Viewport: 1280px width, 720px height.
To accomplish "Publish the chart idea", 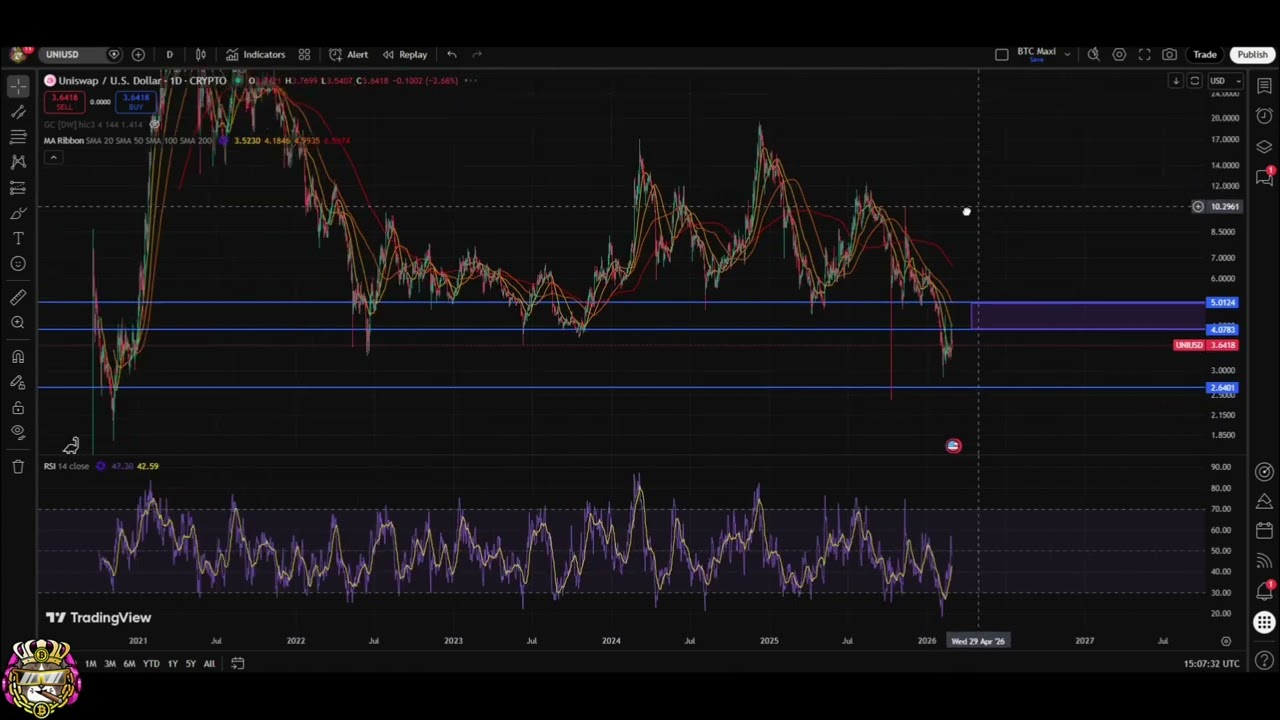I will 1252,54.
